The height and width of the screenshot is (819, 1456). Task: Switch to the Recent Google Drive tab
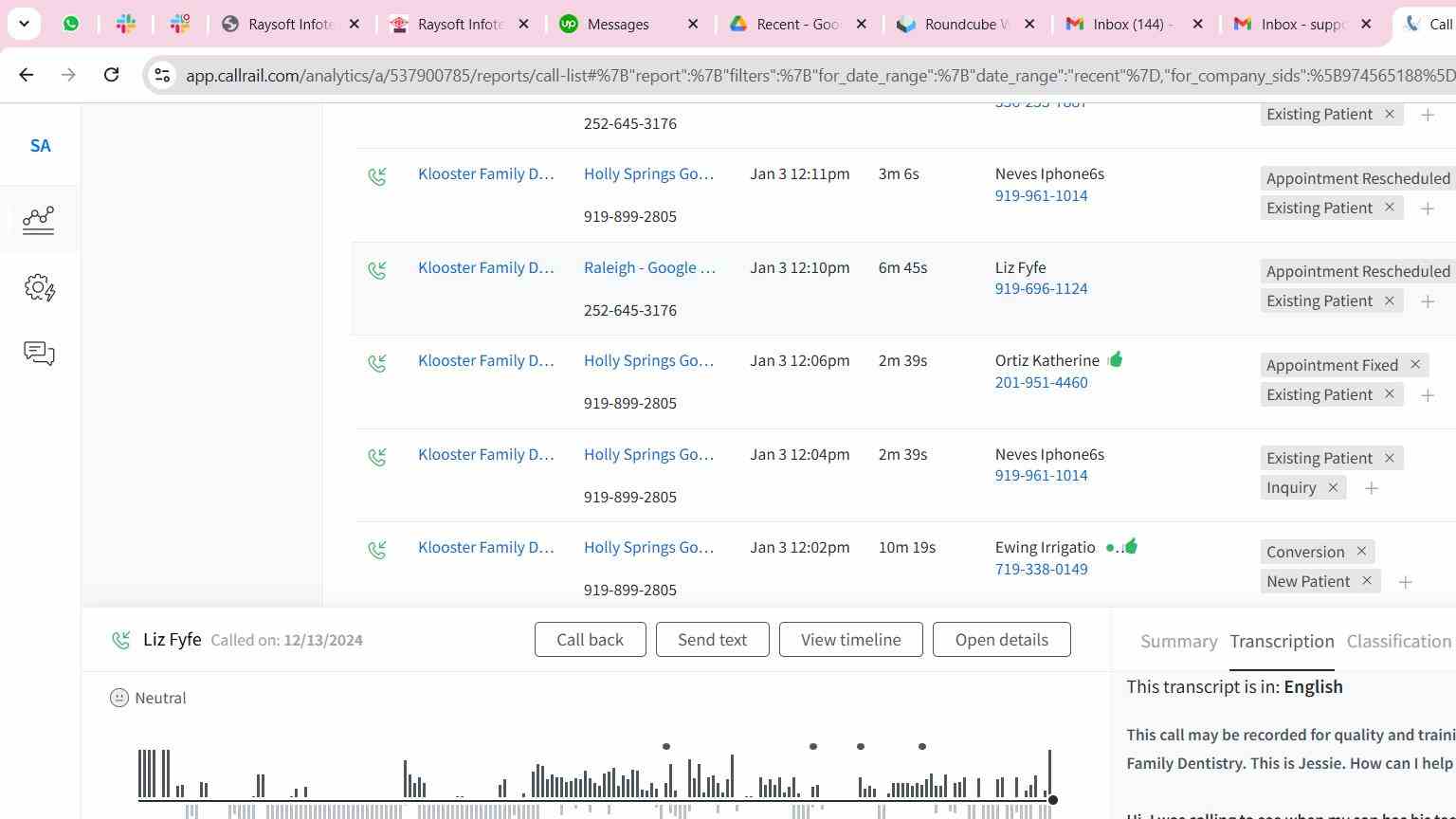(x=798, y=24)
